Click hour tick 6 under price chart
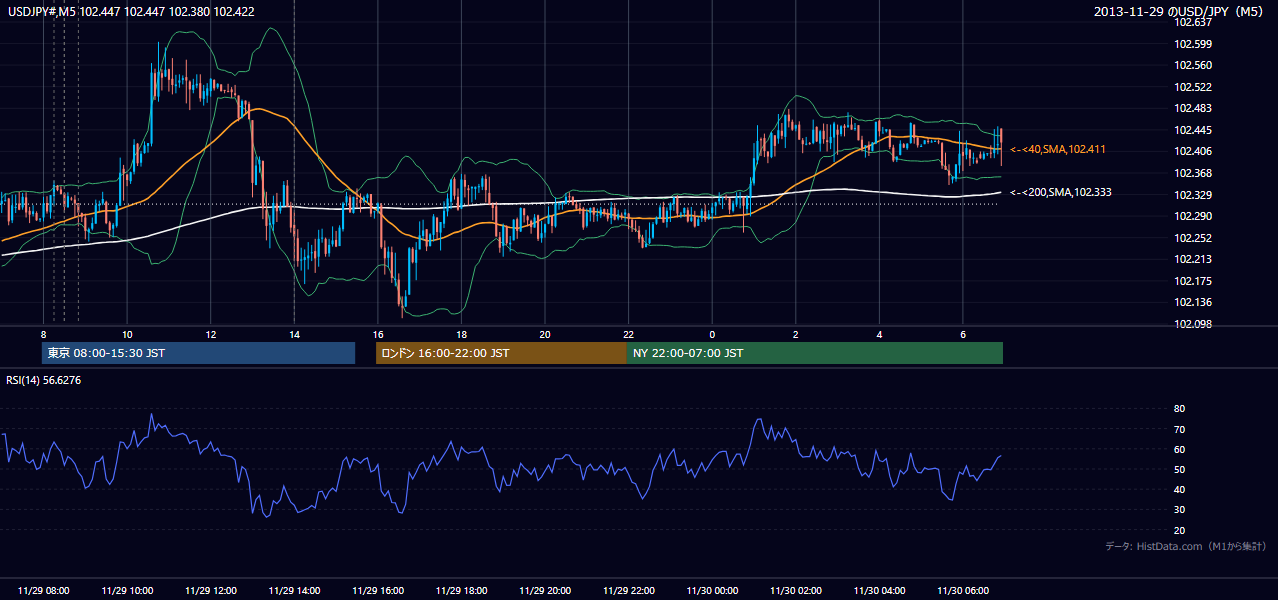The image size is (1278, 600). 962,334
